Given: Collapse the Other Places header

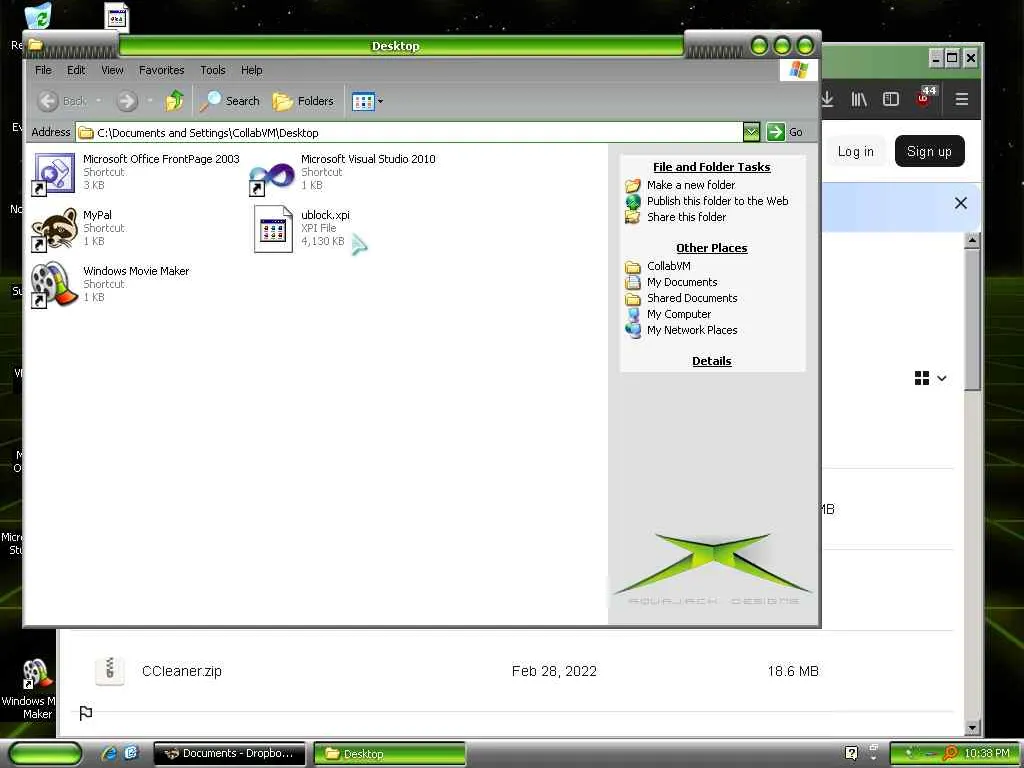Looking at the screenshot, I should coord(711,248).
